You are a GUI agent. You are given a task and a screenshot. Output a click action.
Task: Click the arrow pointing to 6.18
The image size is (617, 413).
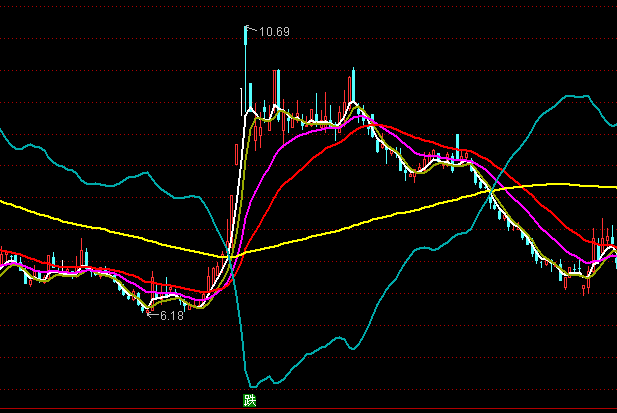pos(152,314)
